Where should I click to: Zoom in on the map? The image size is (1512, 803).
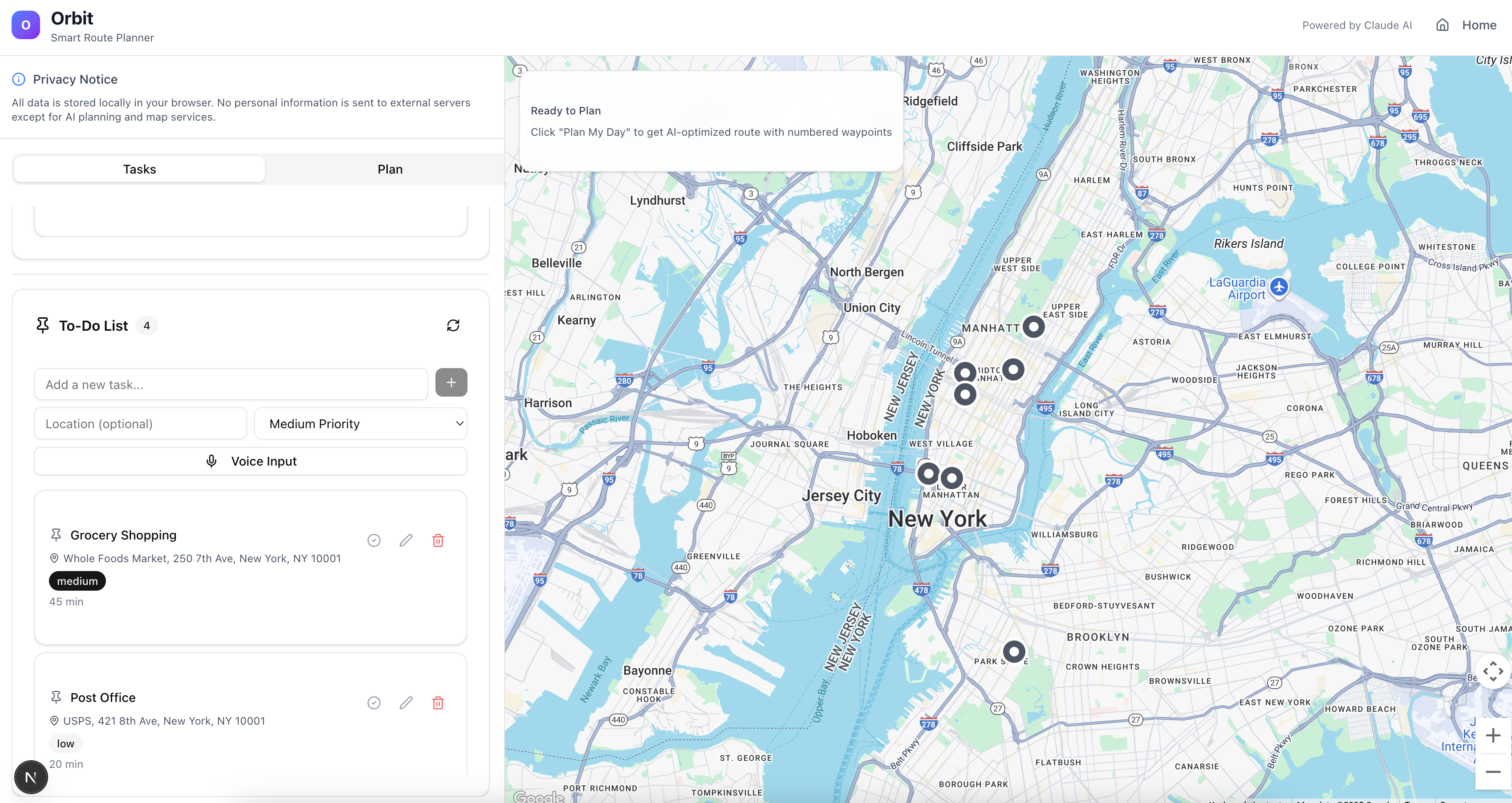[x=1492, y=735]
